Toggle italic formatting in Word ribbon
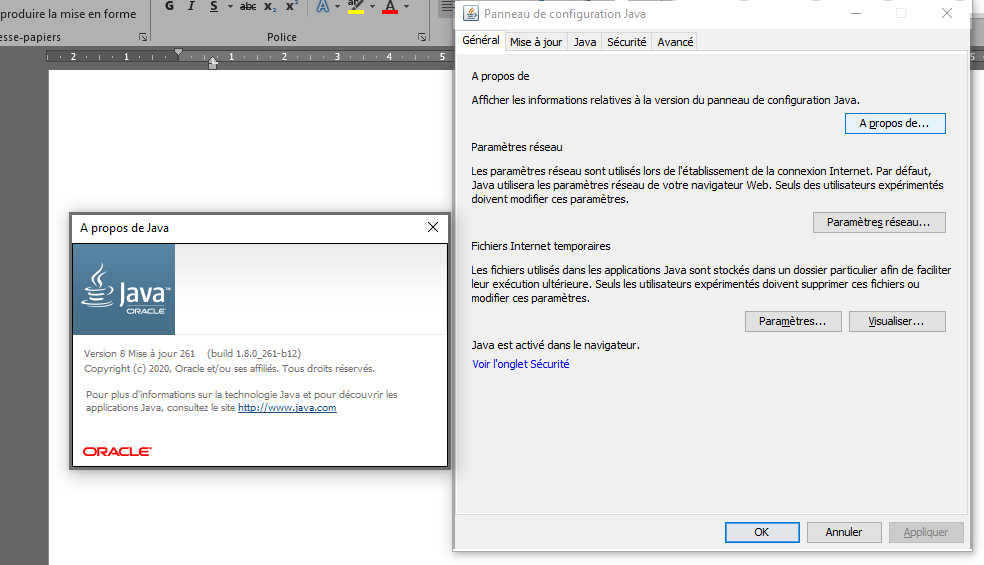 (x=191, y=6)
